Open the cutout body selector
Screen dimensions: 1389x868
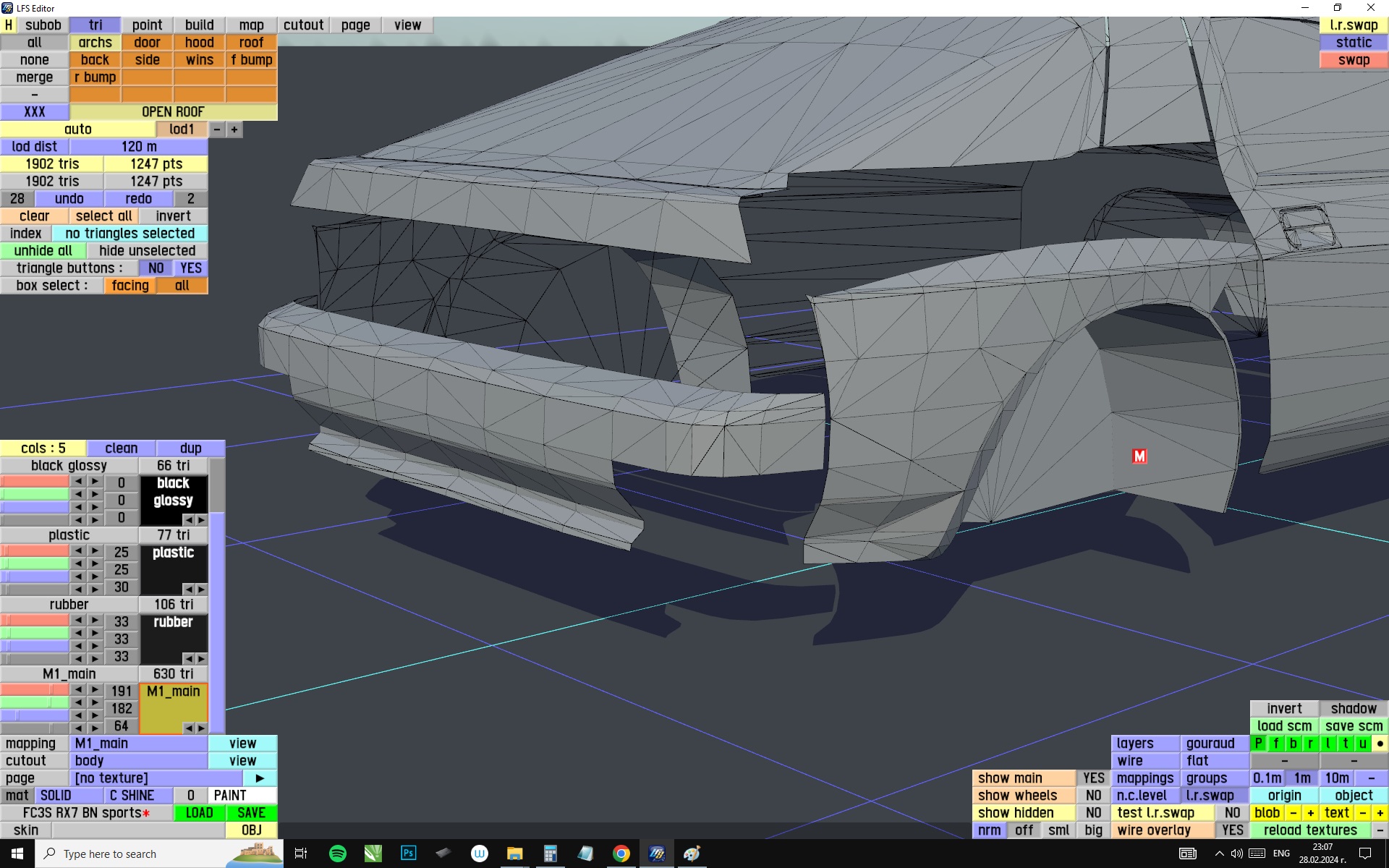(138, 761)
